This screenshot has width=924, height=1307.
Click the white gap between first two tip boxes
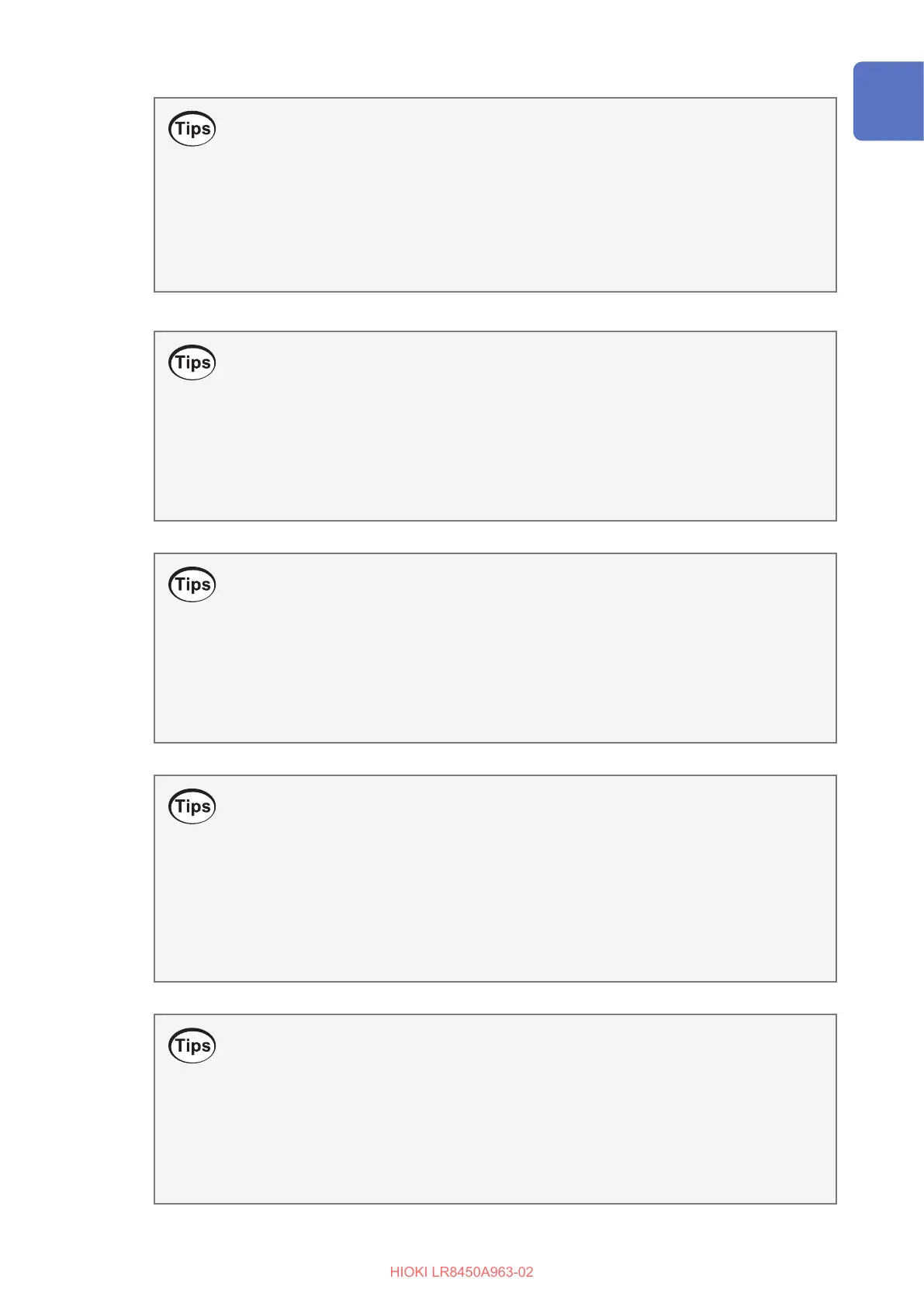(x=495, y=312)
